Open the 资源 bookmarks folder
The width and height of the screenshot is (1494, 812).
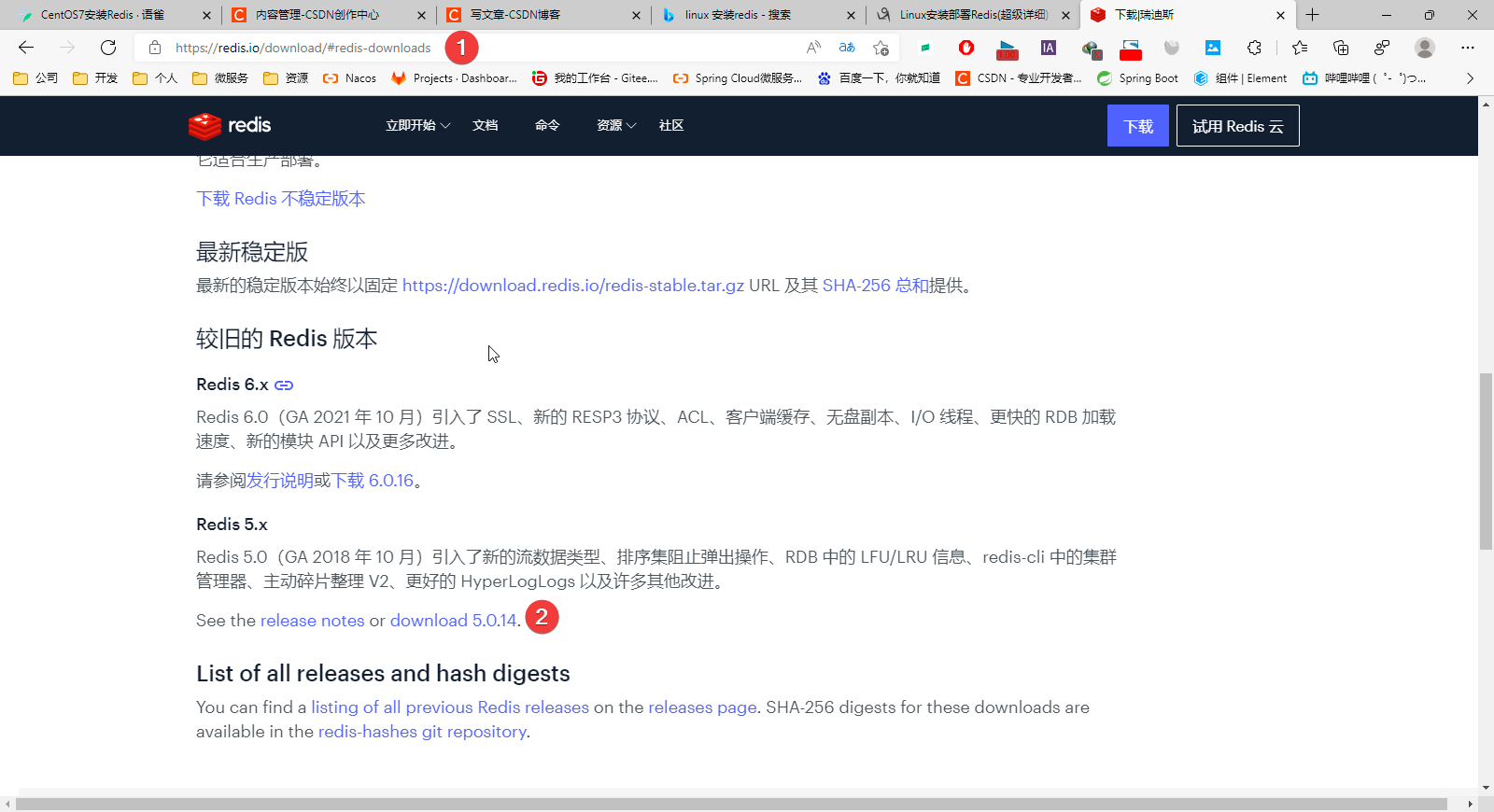[x=286, y=78]
